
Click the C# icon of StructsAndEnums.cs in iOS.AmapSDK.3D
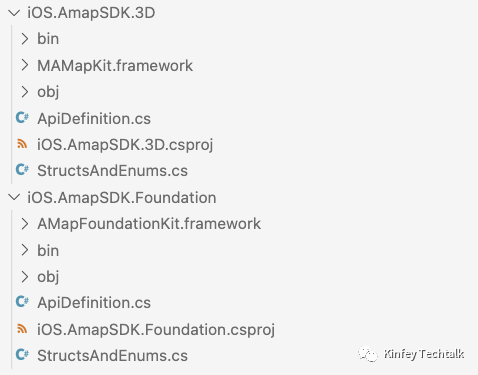(22, 170)
